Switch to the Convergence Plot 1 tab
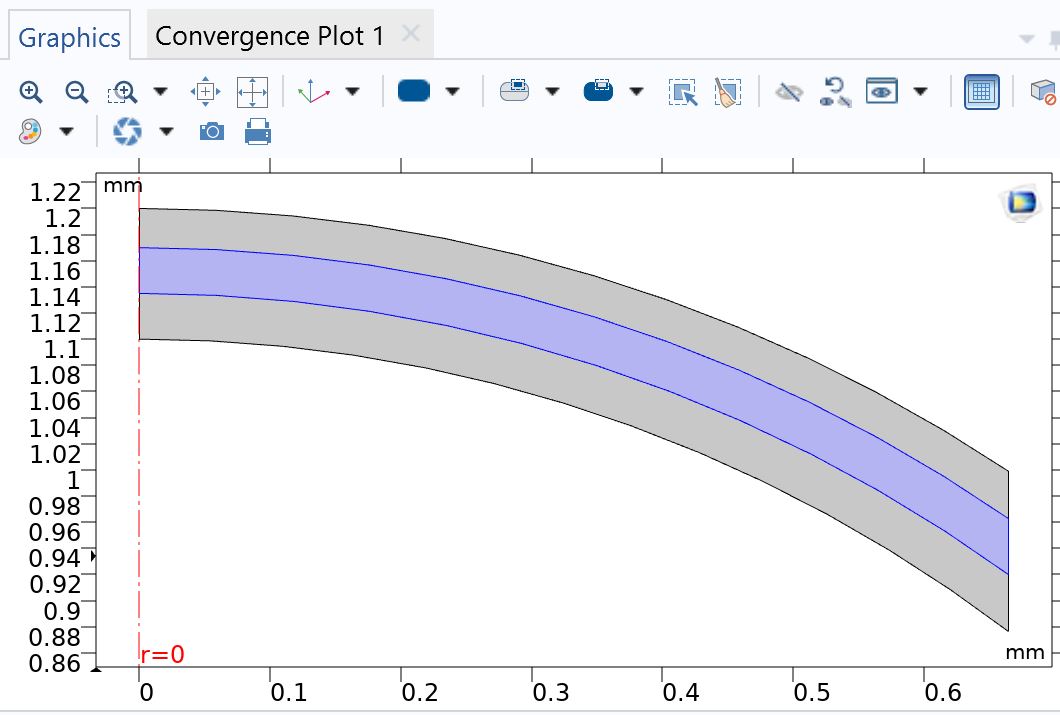This screenshot has width=1060, height=715. [269, 36]
